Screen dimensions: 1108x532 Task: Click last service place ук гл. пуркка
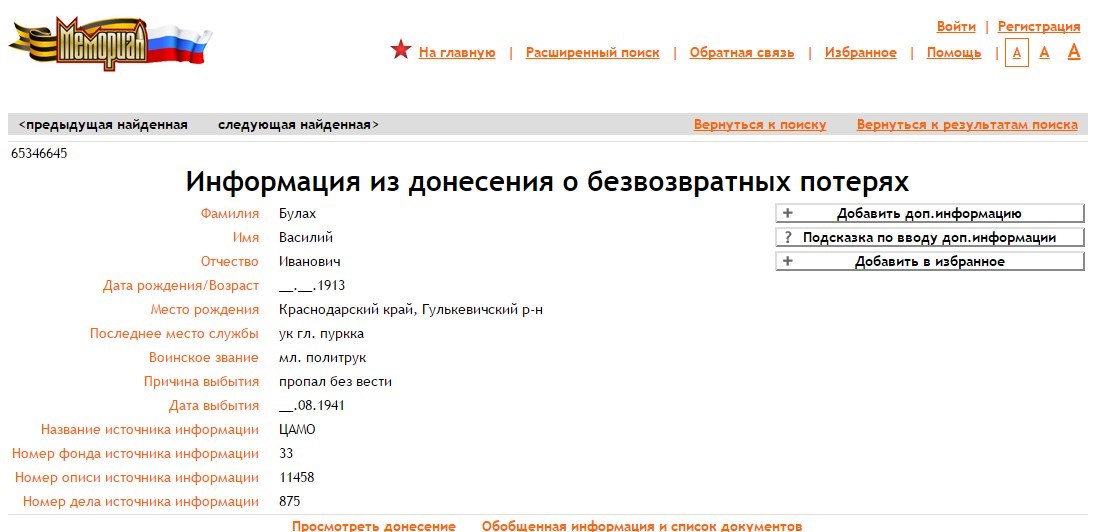tap(322, 333)
